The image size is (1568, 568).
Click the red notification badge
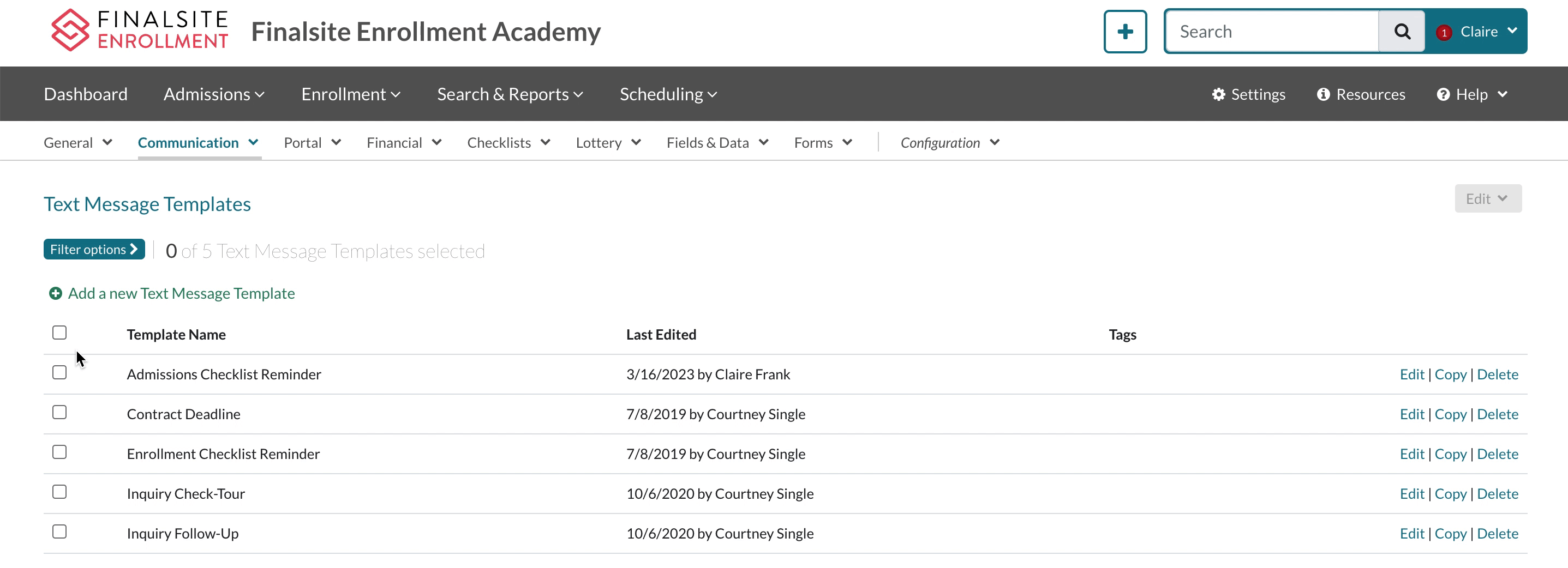[1444, 33]
